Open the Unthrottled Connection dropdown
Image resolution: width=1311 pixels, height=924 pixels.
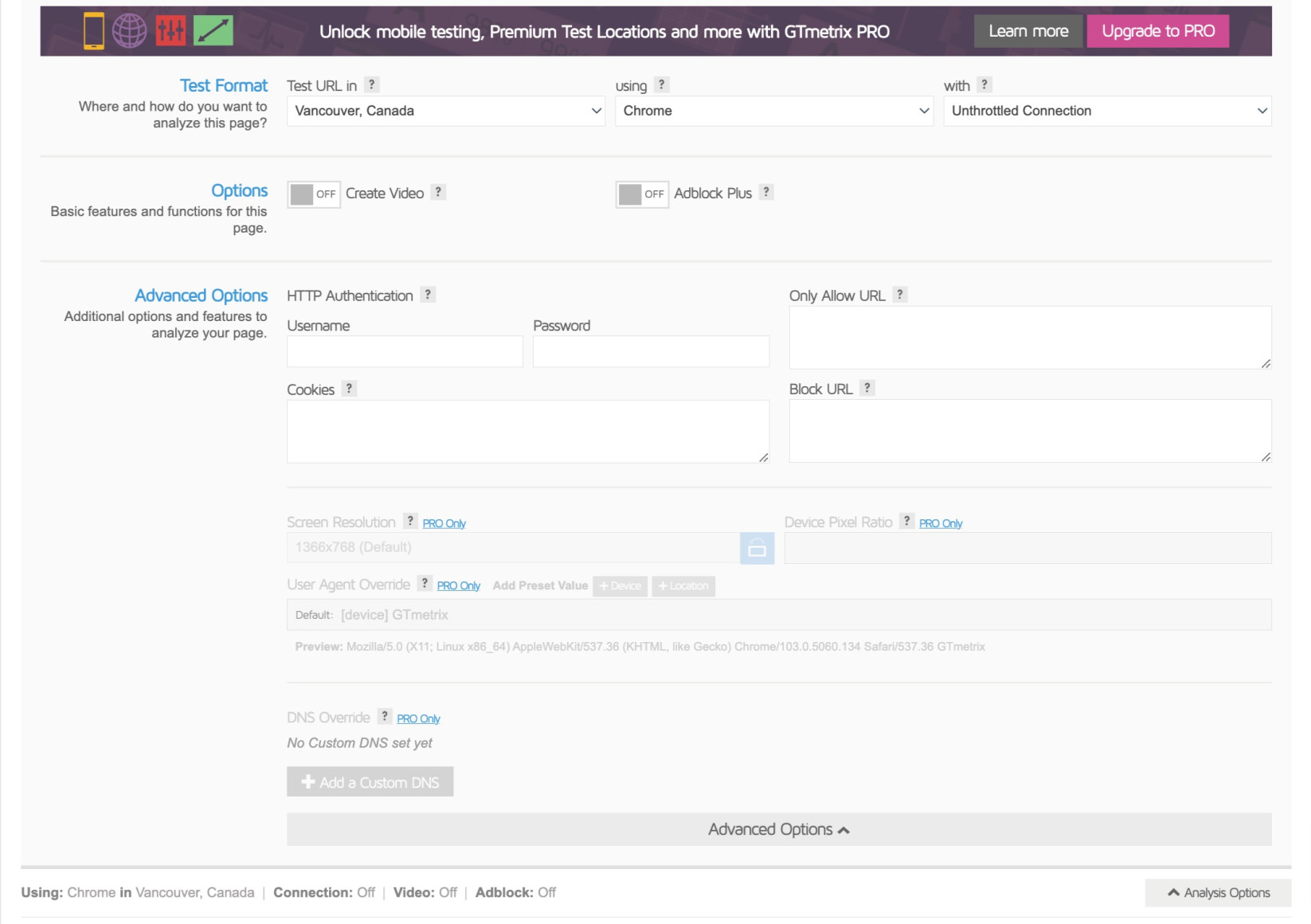pyautogui.click(x=1107, y=111)
